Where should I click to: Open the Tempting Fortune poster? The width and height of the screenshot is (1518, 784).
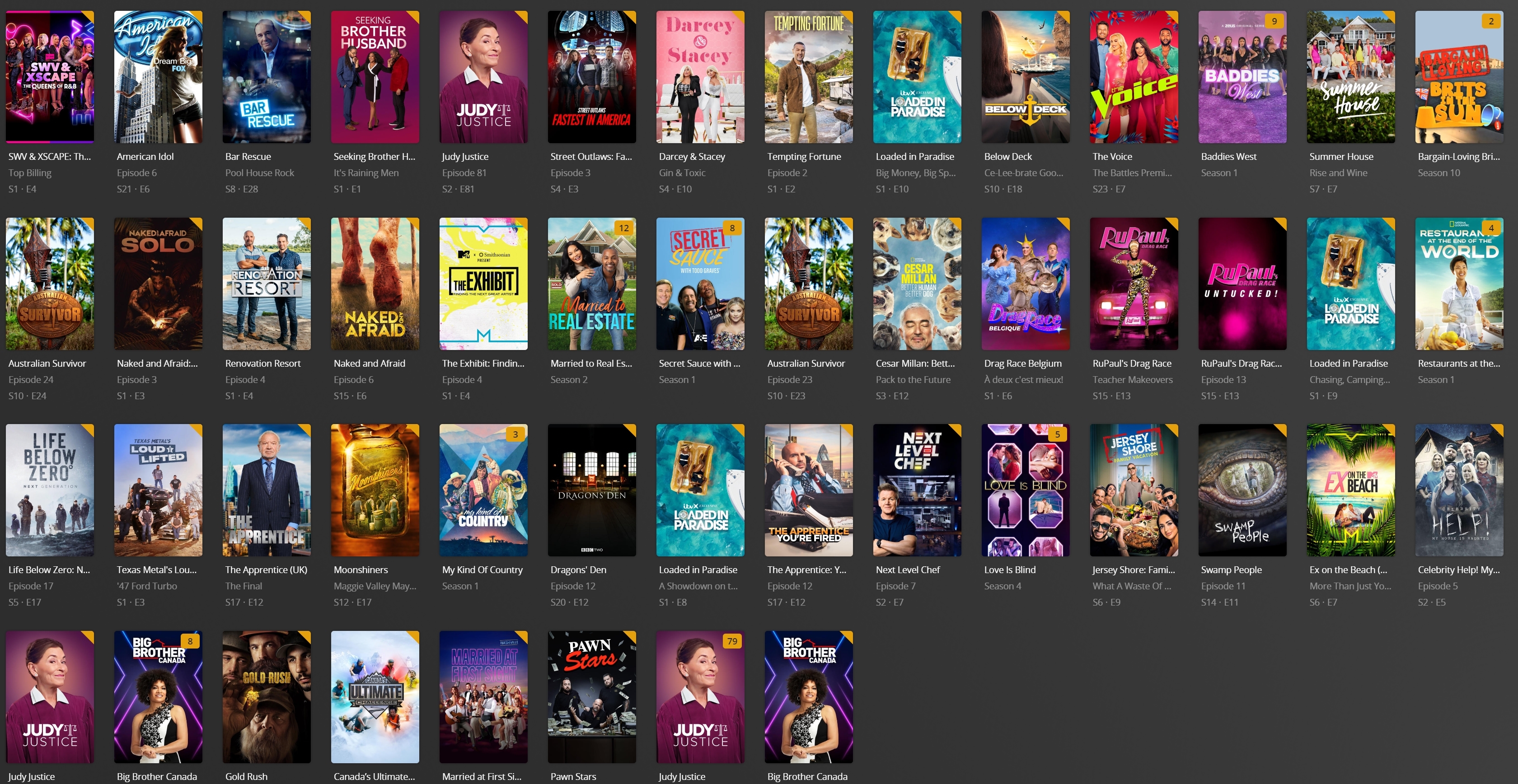[809, 77]
